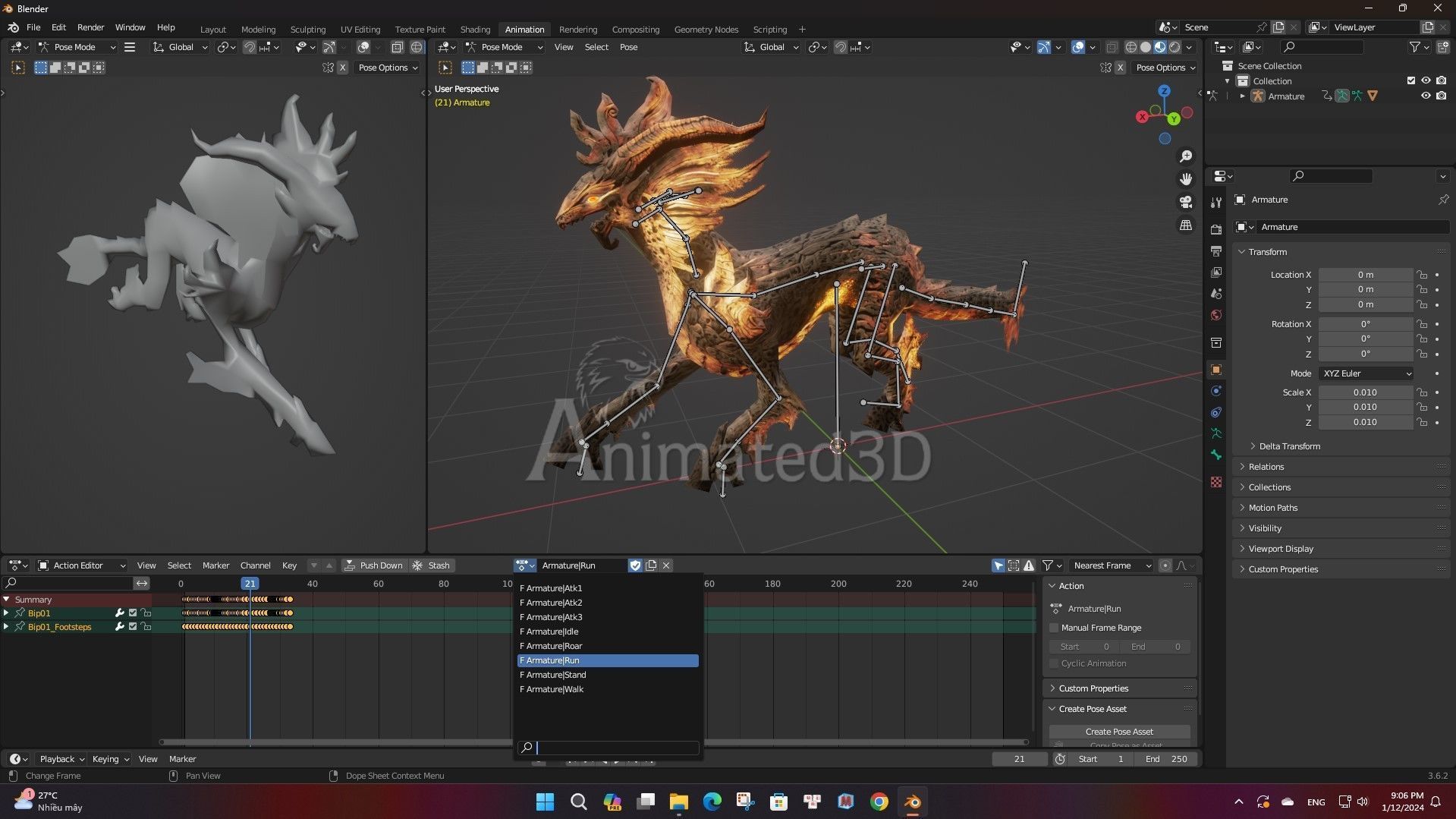Select Armature|Walk action from list

click(607, 689)
